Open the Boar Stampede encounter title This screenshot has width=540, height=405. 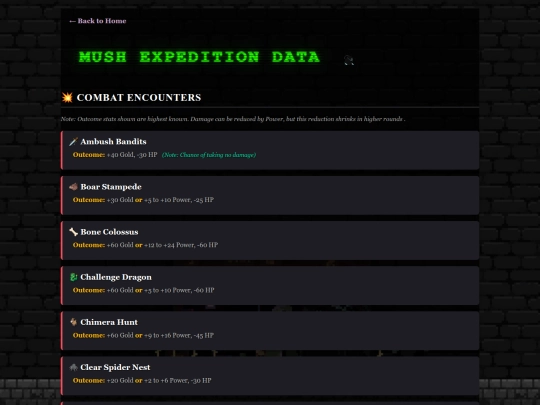[111, 187]
